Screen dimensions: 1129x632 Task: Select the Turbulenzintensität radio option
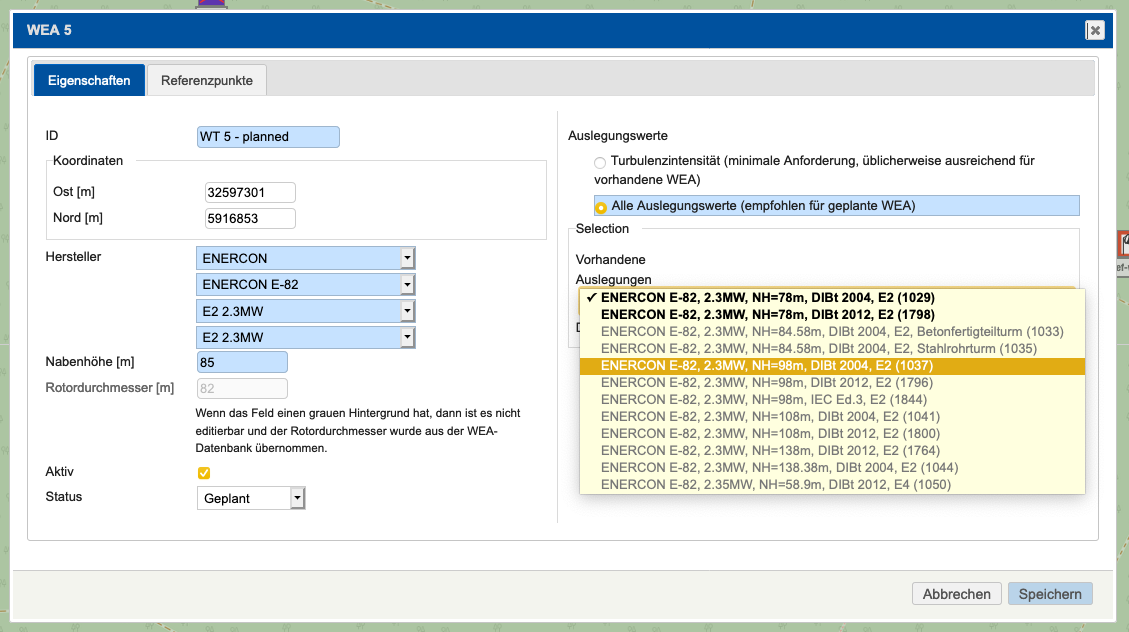pos(600,162)
